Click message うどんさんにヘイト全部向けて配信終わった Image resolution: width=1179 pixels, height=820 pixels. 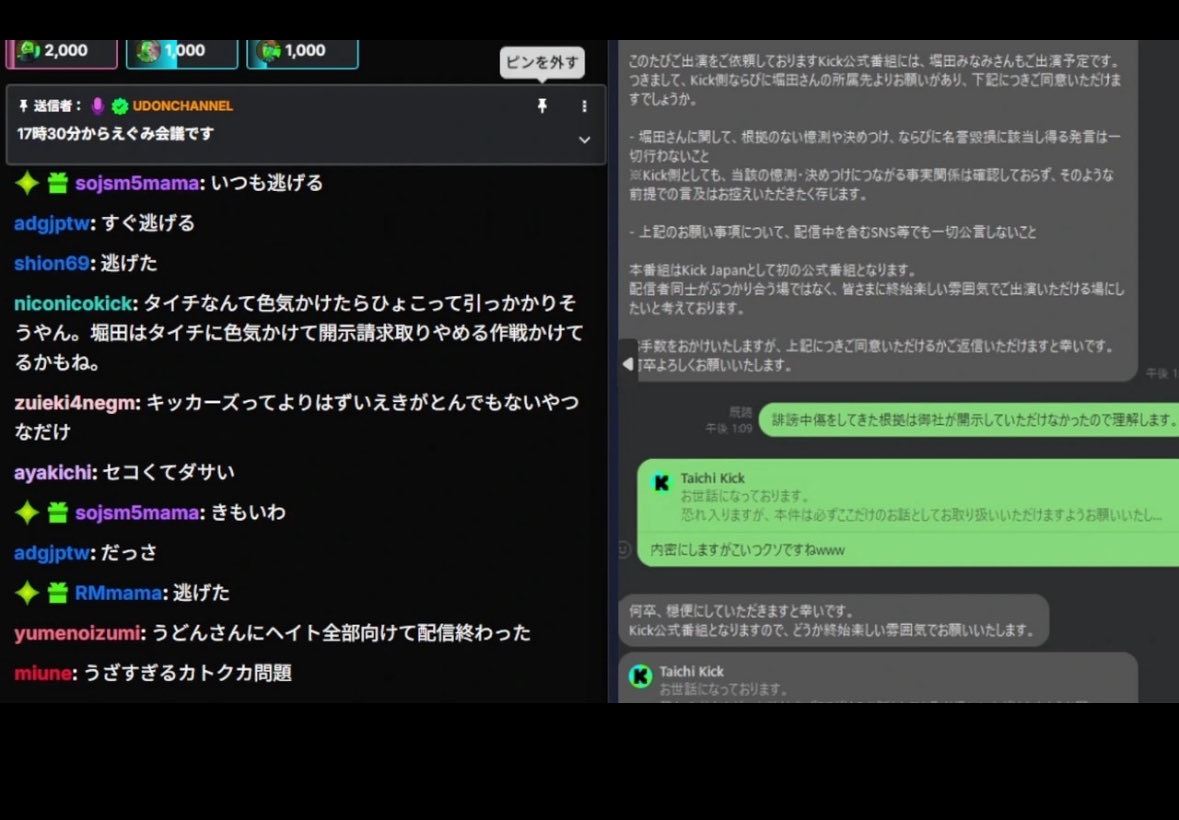point(341,634)
